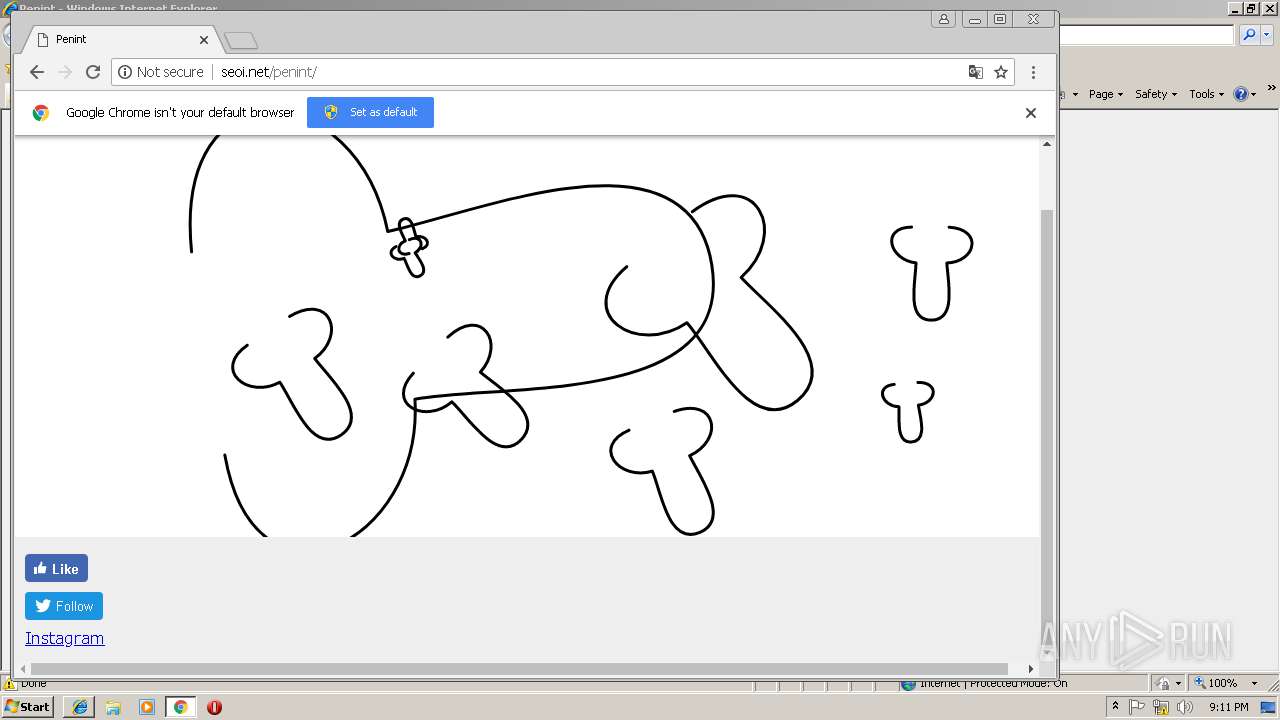Open the Translate this page icon
The height and width of the screenshot is (720, 1280).
pos(976,72)
